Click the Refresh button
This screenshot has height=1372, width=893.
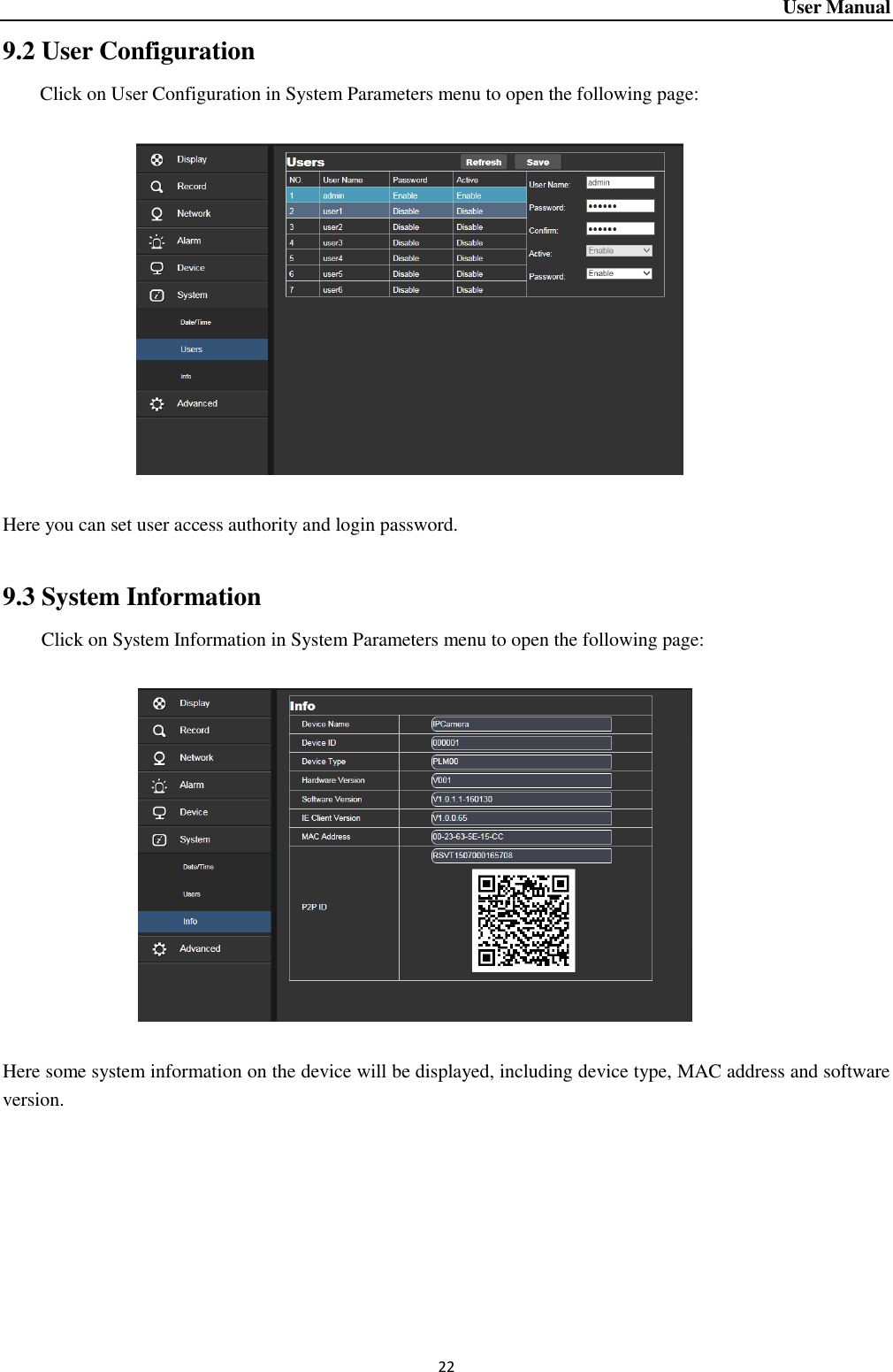tap(484, 163)
